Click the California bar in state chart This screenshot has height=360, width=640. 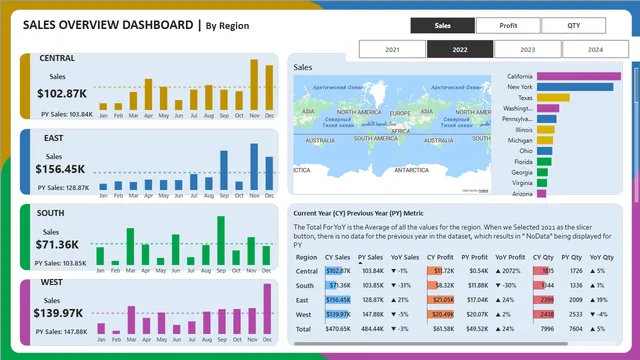(x=579, y=76)
